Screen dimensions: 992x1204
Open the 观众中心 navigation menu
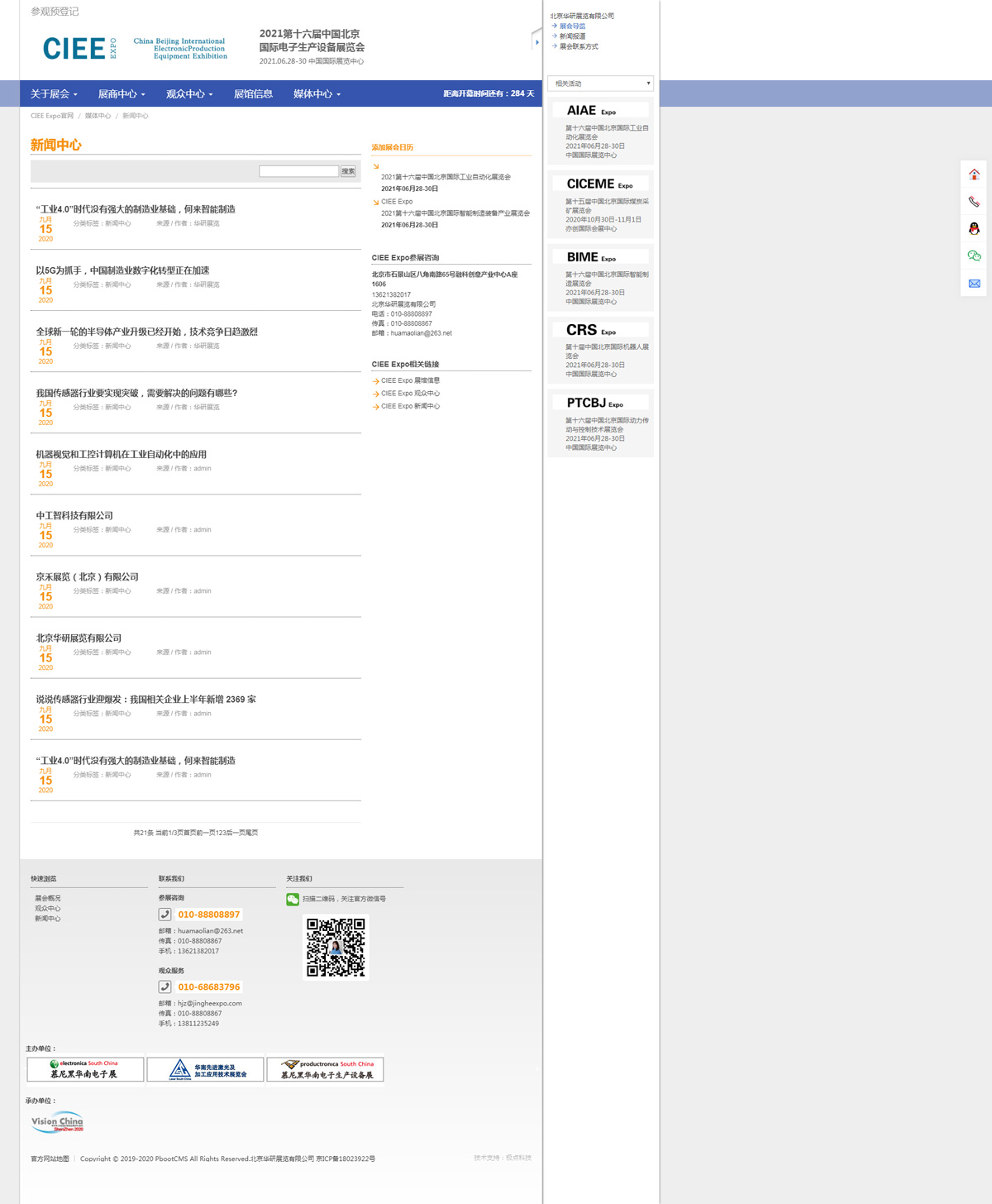[x=189, y=94]
